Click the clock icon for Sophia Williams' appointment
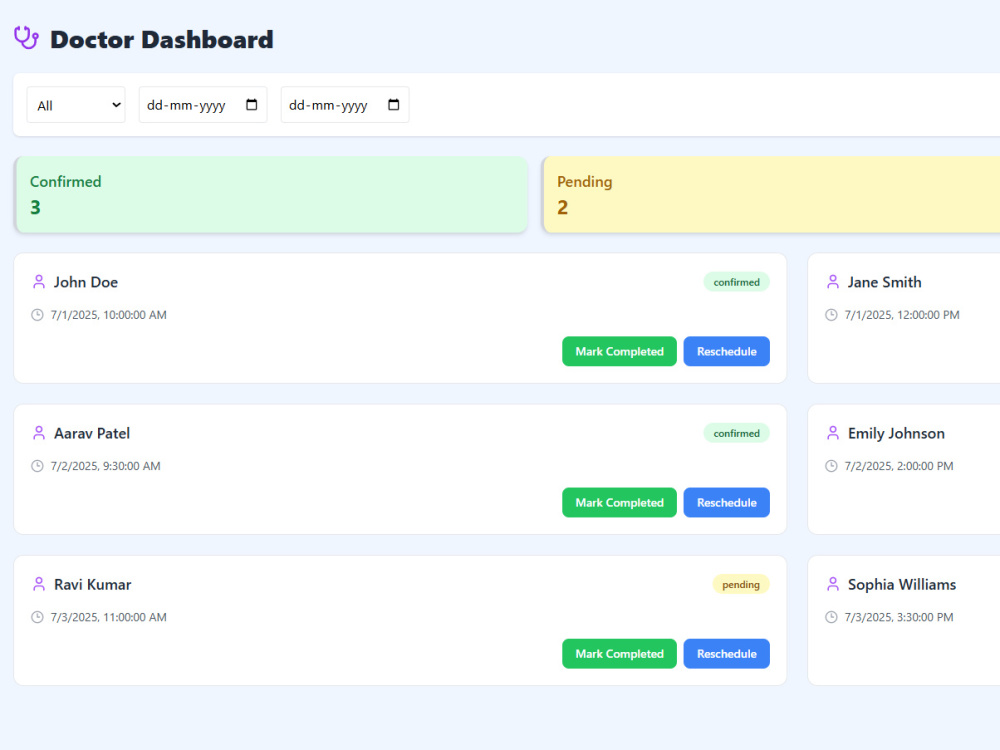 pyautogui.click(x=831, y=617)
